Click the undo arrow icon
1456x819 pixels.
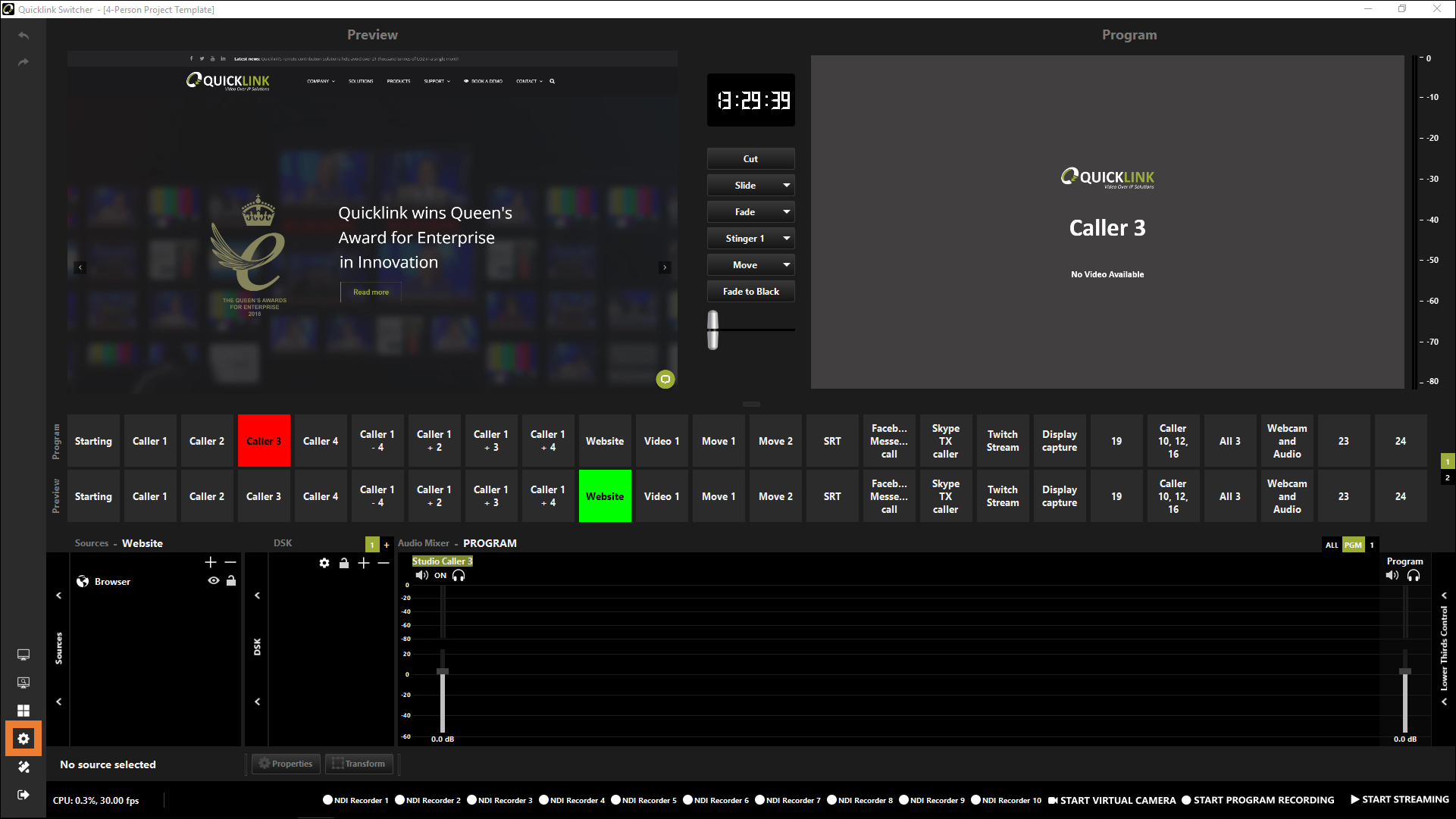click(23, 36)
